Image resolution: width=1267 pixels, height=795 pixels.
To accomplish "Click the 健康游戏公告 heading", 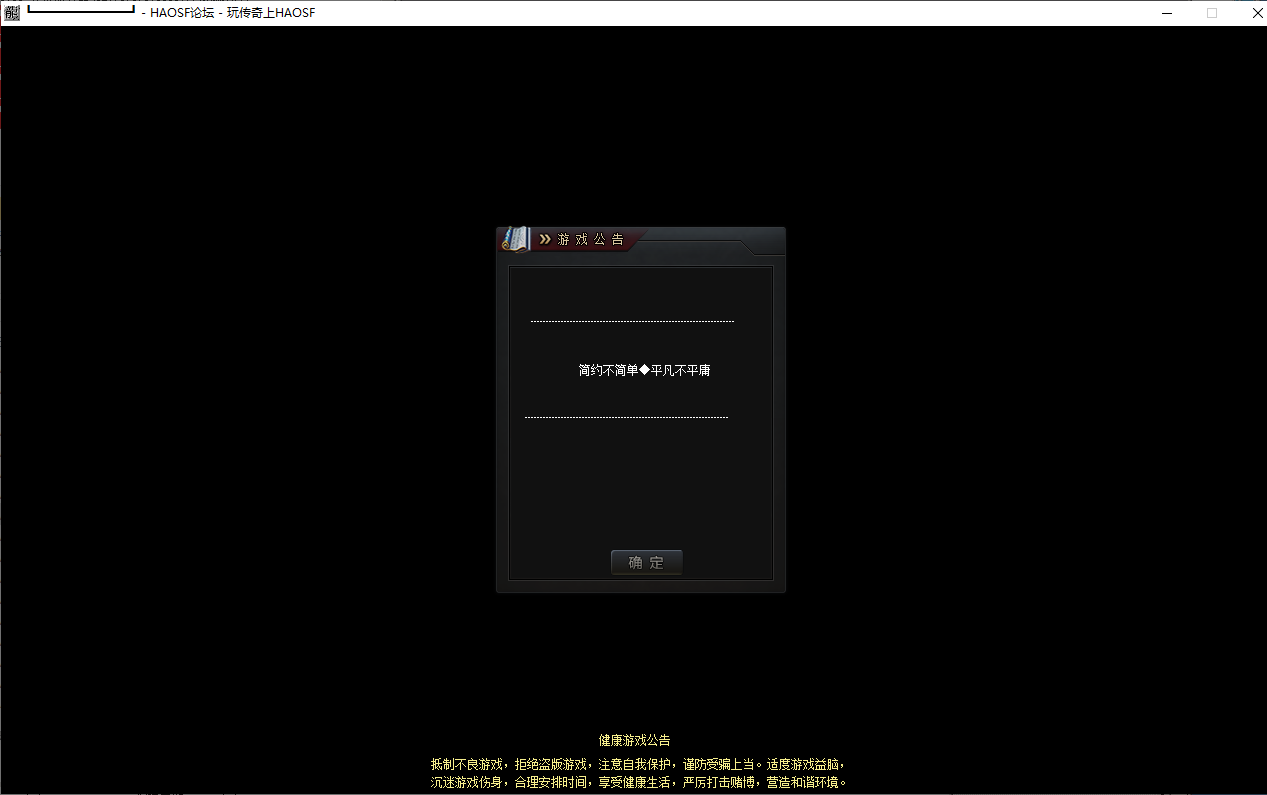I will click(x=634, y=740).
